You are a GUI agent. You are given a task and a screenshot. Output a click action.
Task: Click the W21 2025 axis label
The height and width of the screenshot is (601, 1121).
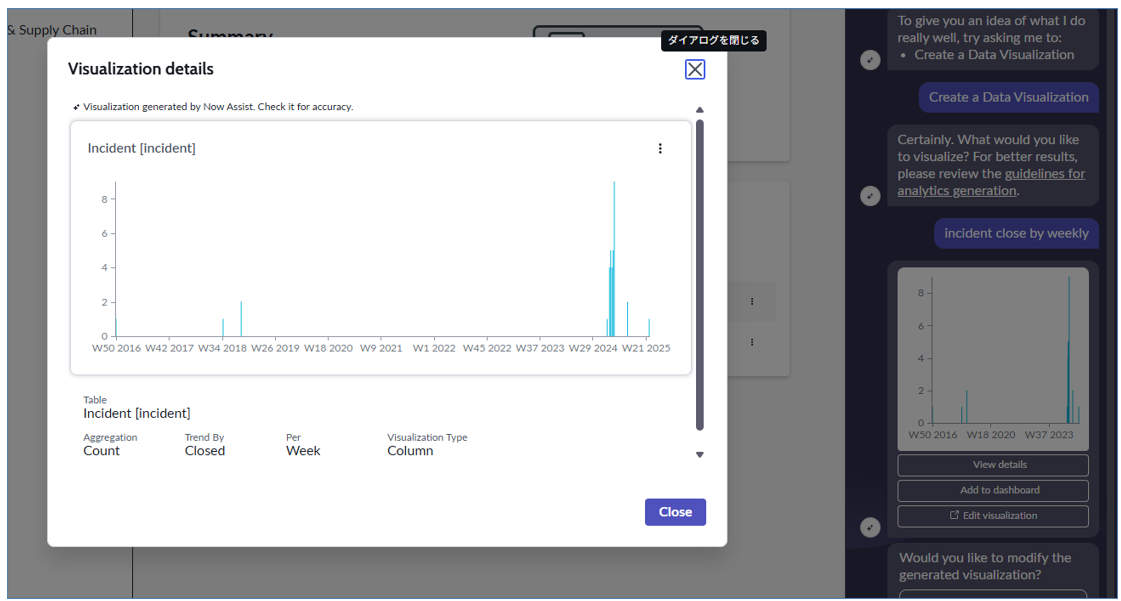(646, 349)
